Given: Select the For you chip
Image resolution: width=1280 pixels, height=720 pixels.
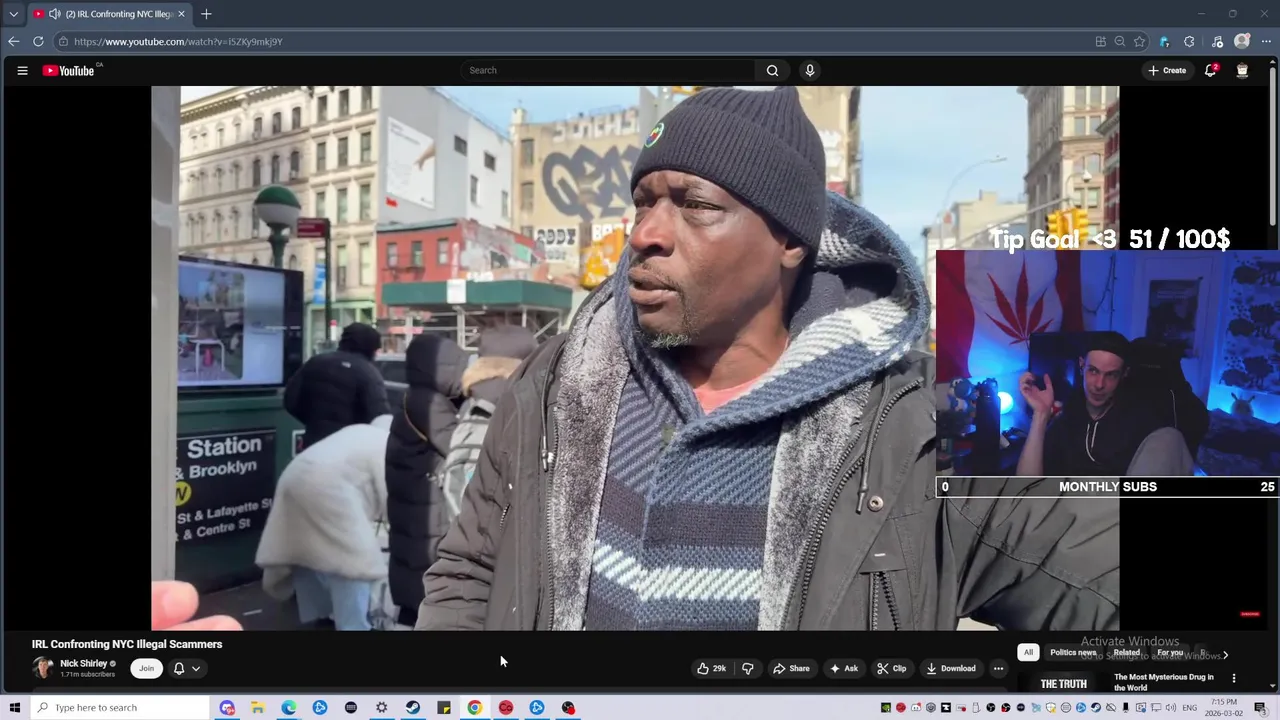Looking at the screenshot, I should [1170, 652].
